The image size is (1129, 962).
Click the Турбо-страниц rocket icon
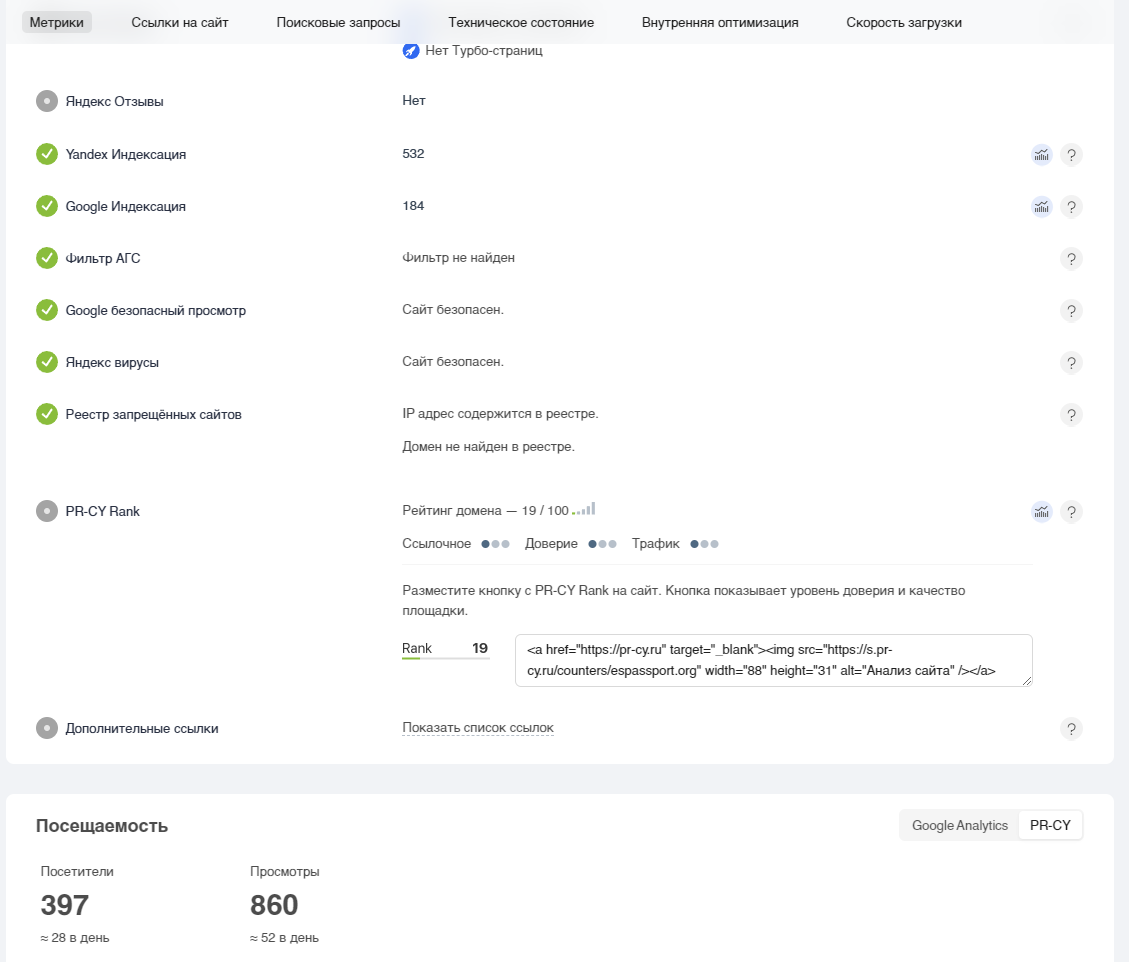pyautogui.click(x=411, y=51)
